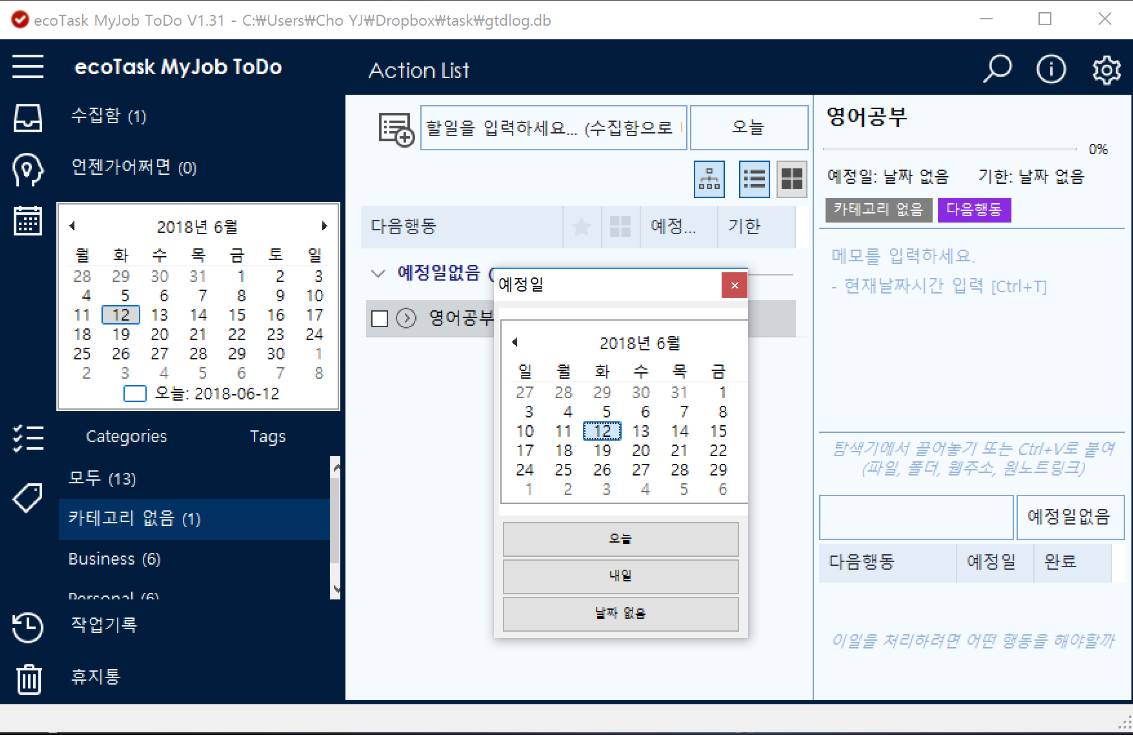The width and height of the screenshot is (1133, 735).
Task: Switch to hierarchy tree view icon
Action: pos(709,179)
